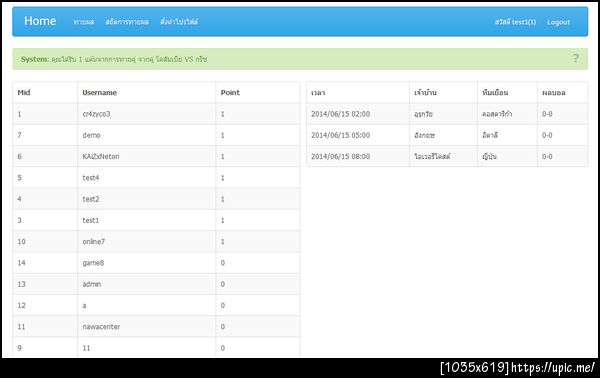
Task: Click the home team in the 02:00 match row
Action: 423,114
